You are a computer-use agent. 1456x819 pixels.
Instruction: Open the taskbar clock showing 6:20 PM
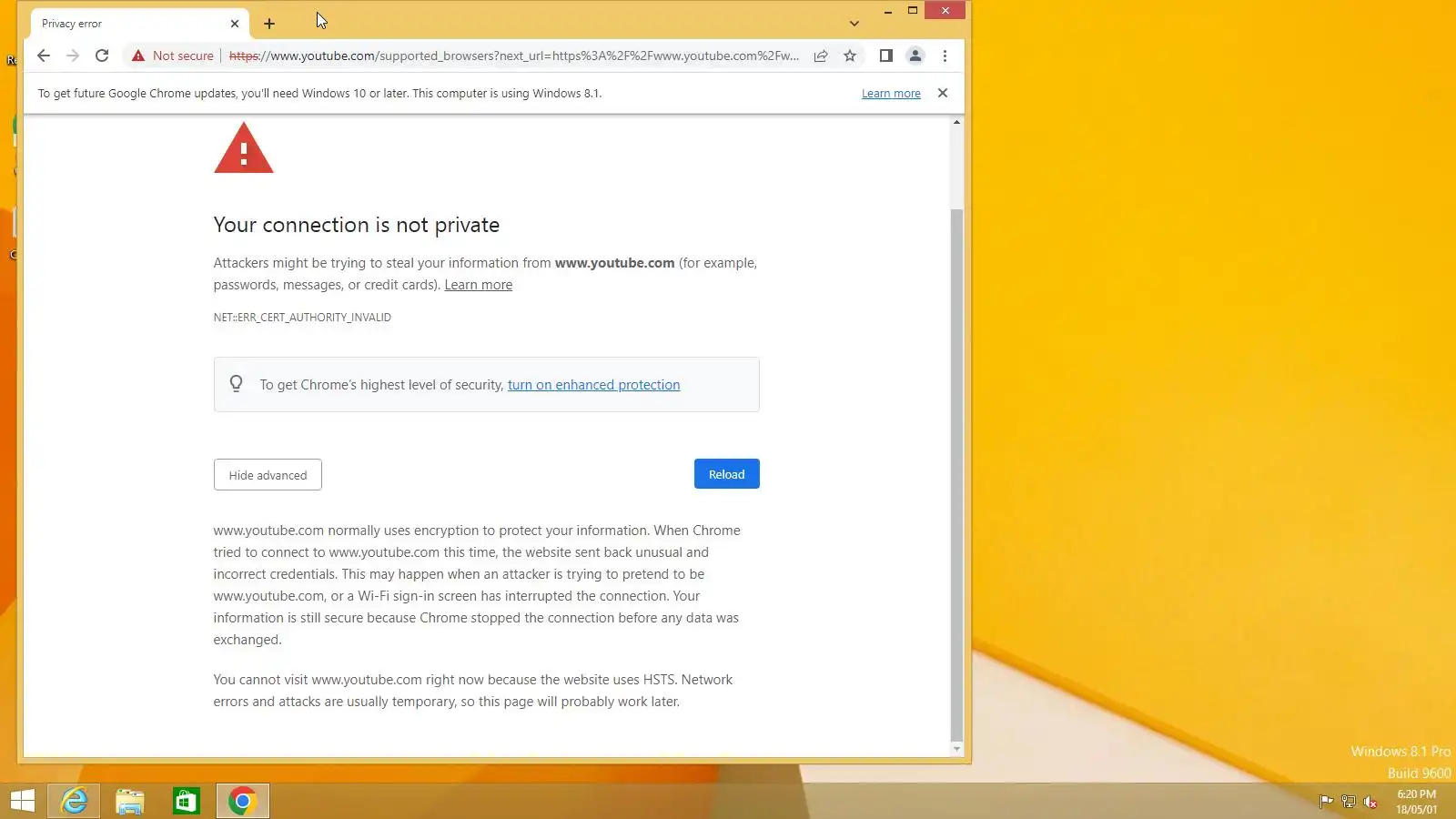(1417, 802)
